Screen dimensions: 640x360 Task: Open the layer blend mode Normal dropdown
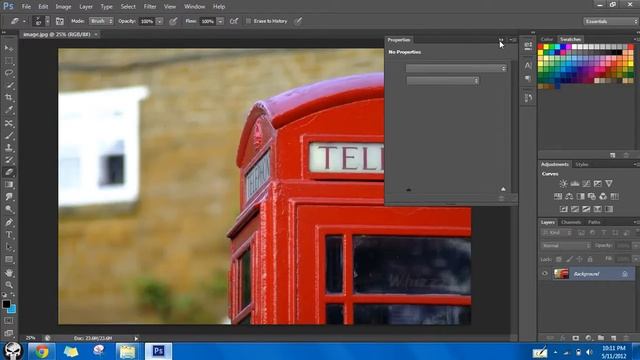[x=566, y=246]
